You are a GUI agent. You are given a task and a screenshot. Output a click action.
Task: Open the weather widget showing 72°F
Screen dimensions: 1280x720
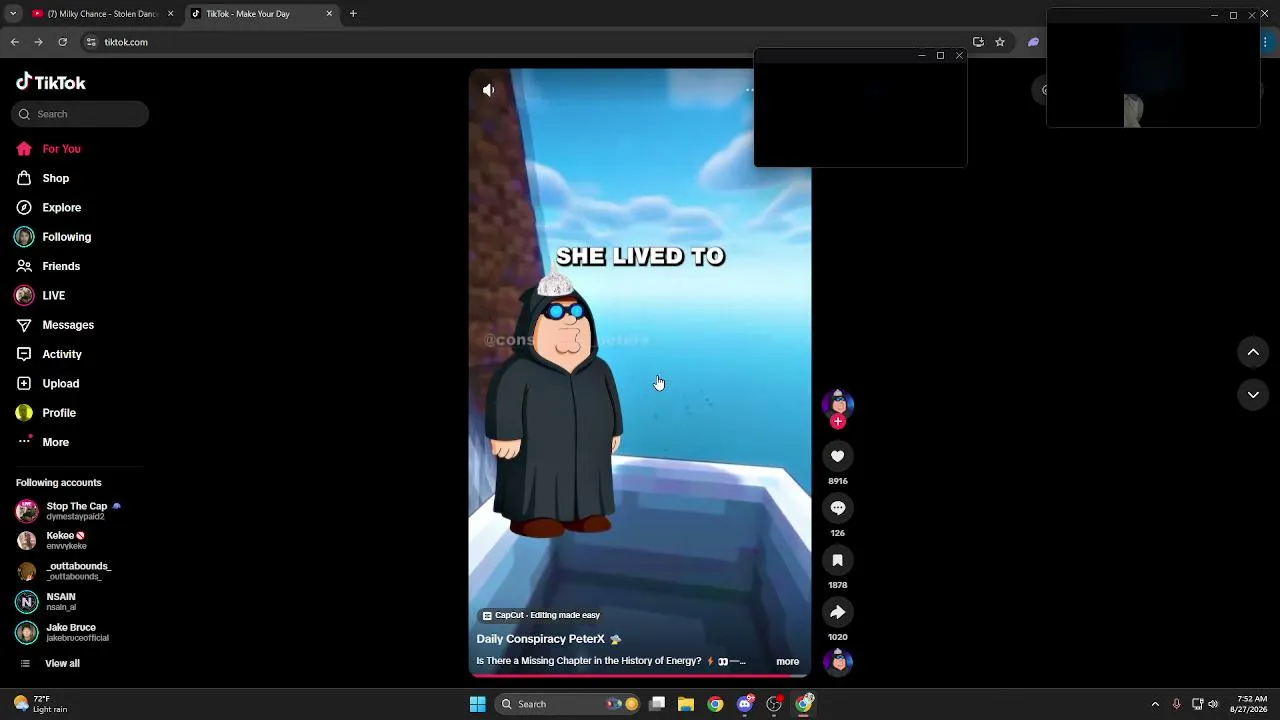click(x=41, y=704)
